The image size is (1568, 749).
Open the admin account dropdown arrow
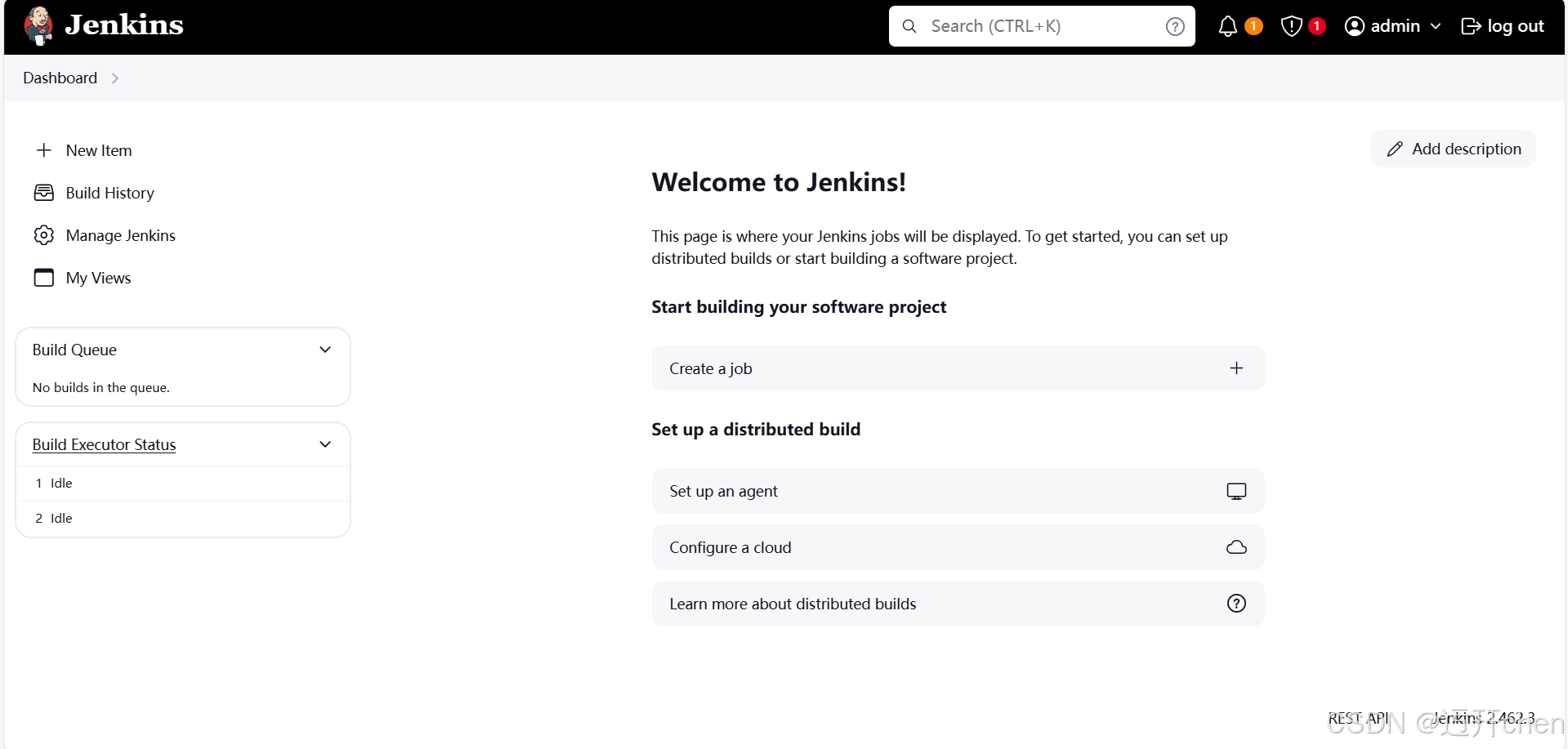click(1436, 25)
